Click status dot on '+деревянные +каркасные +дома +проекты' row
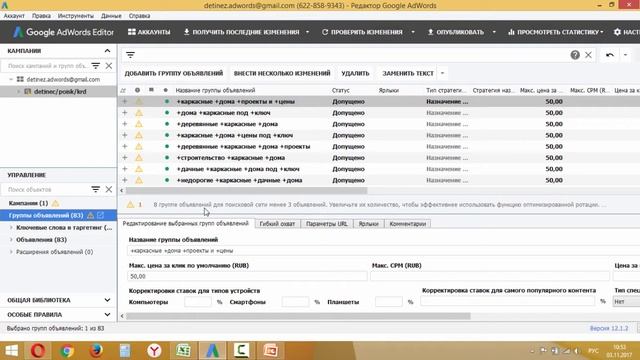 pyautogui.click(x=167, y=147)
